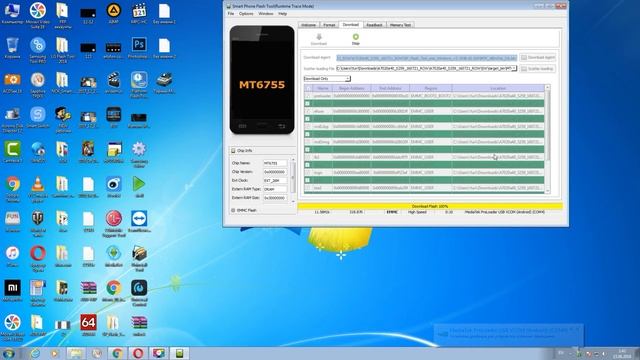The width and height of the screenshot is (640, 360).
Task: Click the partition table vertical scrollbar
Action: [x=548, y=139]
